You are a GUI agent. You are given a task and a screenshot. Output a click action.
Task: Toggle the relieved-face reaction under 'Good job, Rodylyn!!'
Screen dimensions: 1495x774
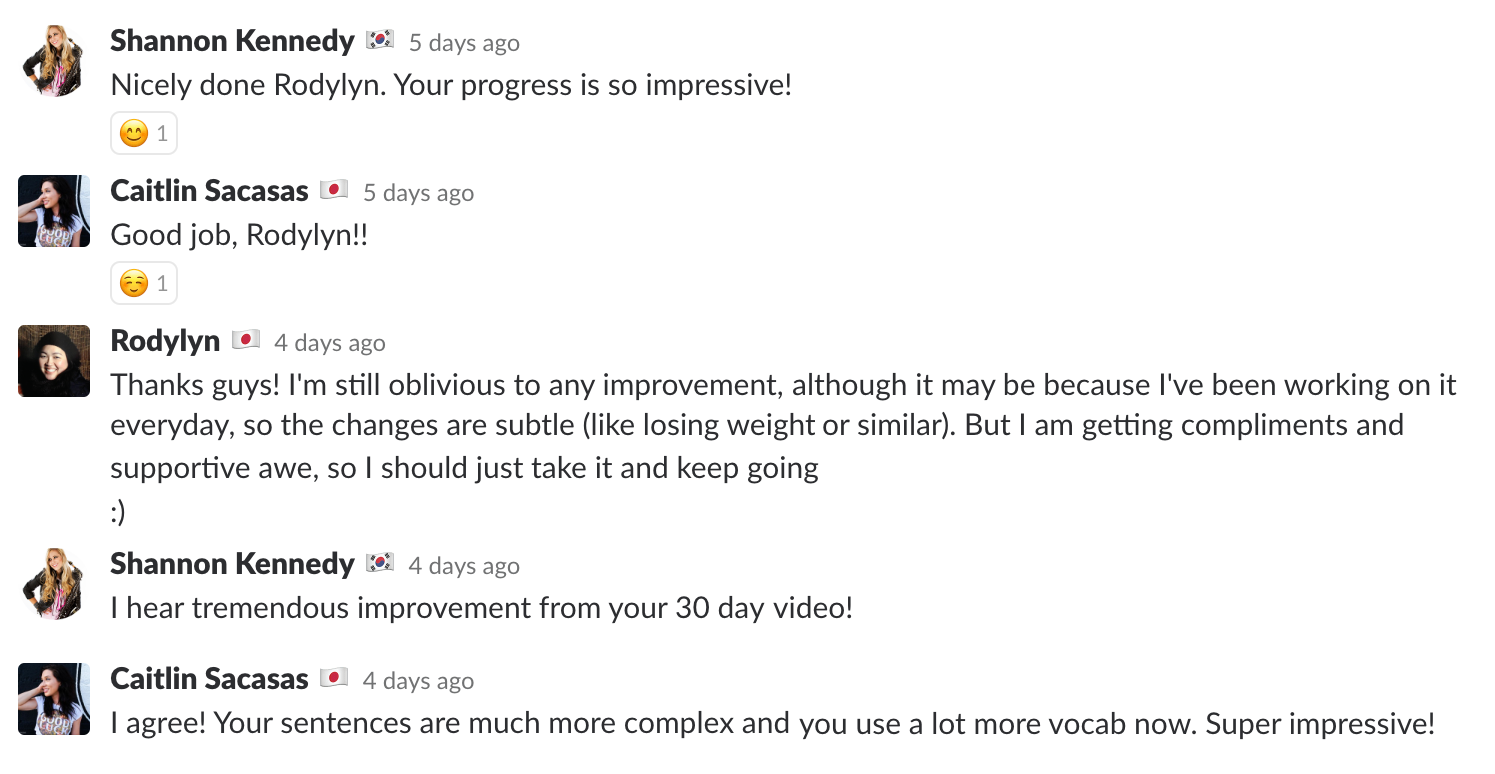[x=144, y=283]
